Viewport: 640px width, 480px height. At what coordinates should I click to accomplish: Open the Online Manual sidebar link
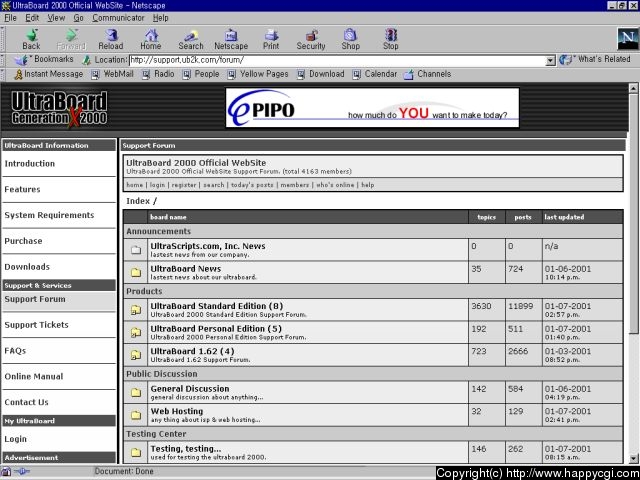coord(34,376)
